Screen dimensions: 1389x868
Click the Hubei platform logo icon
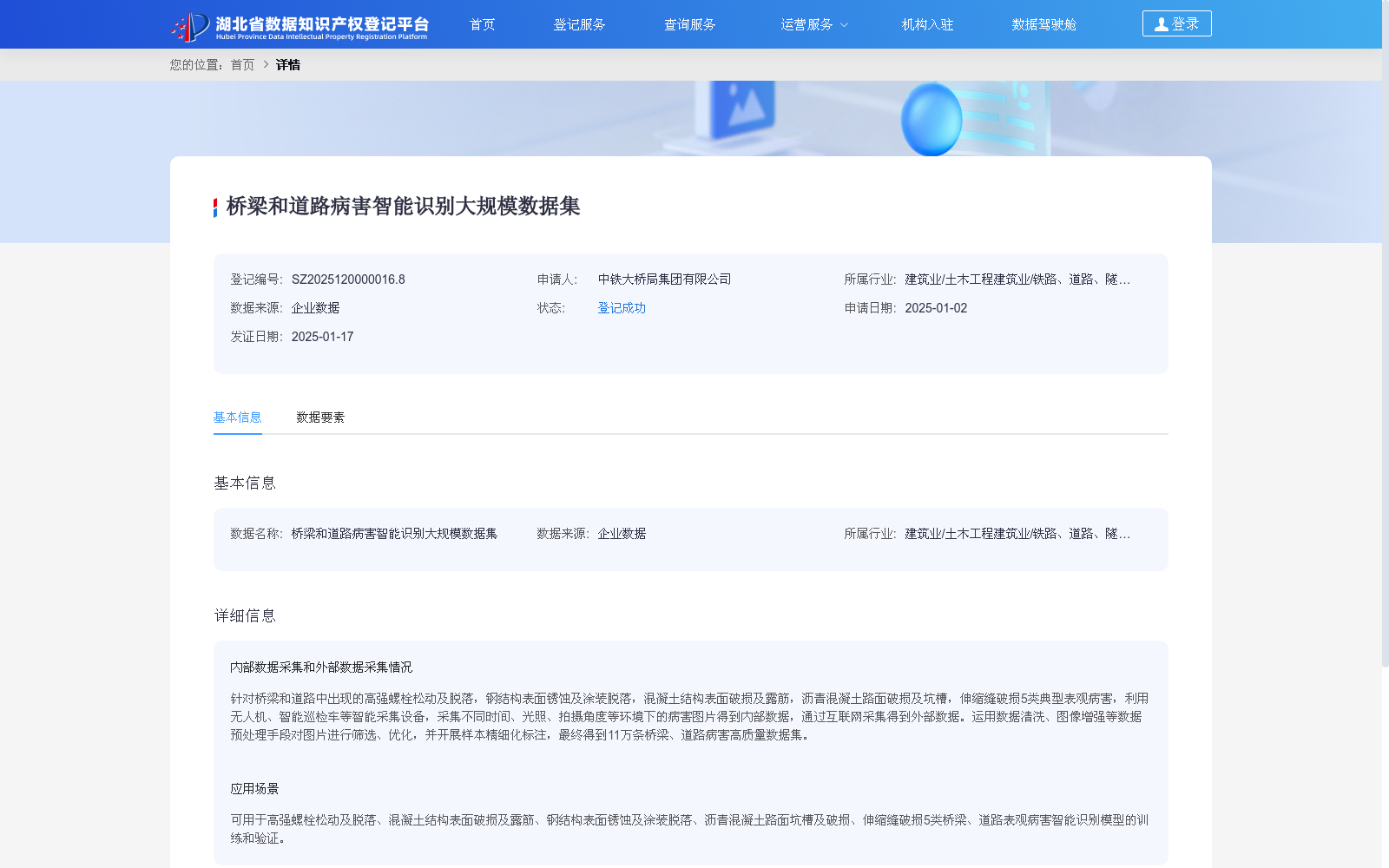click(x=190, y=27)
